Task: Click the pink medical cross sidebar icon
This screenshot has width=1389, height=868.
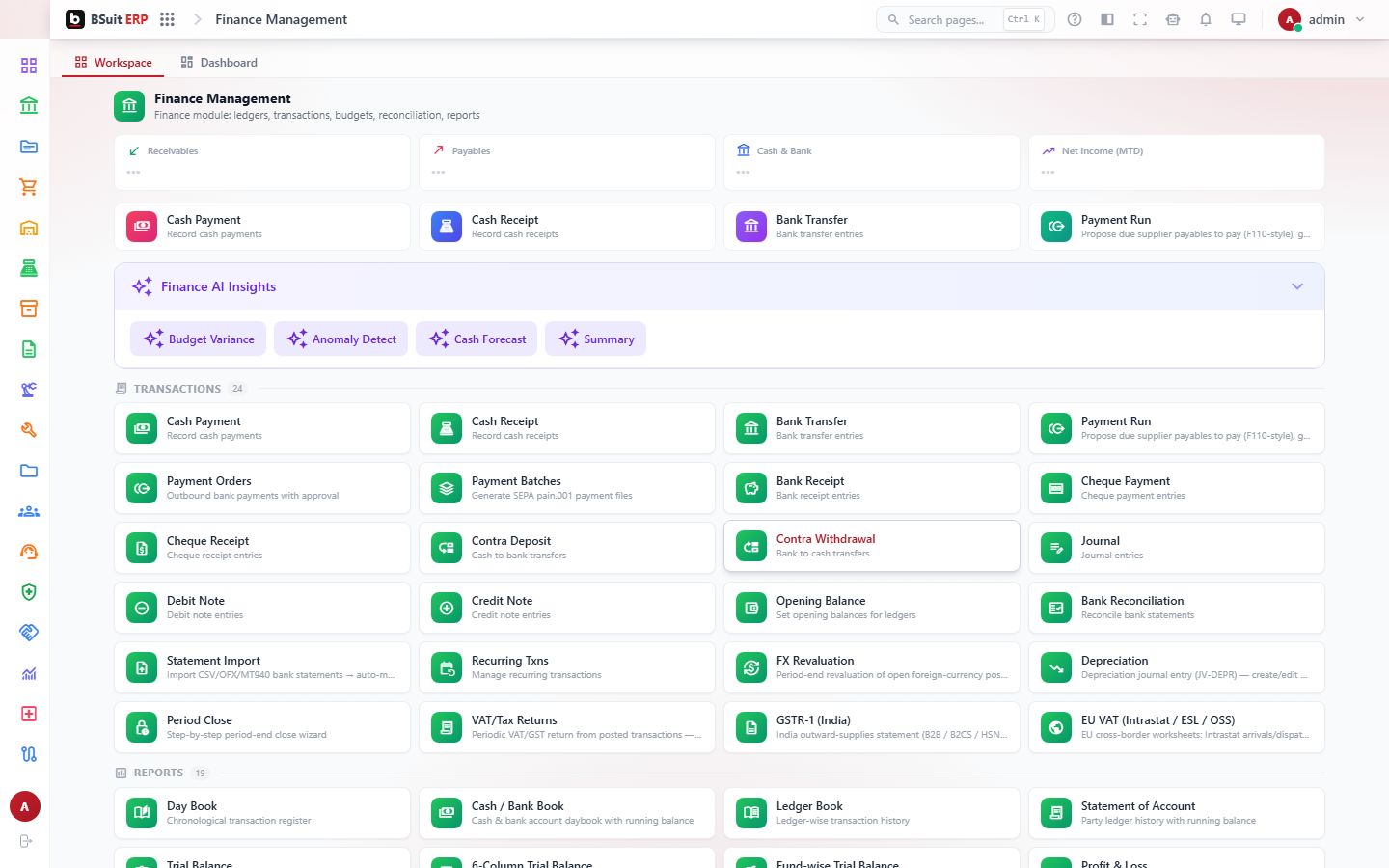Action: 29,714
